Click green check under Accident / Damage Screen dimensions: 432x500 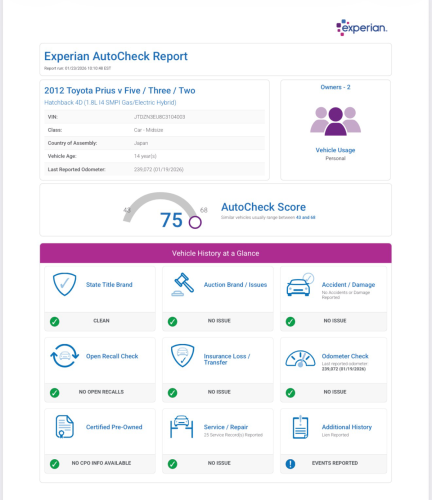[290, 321]
